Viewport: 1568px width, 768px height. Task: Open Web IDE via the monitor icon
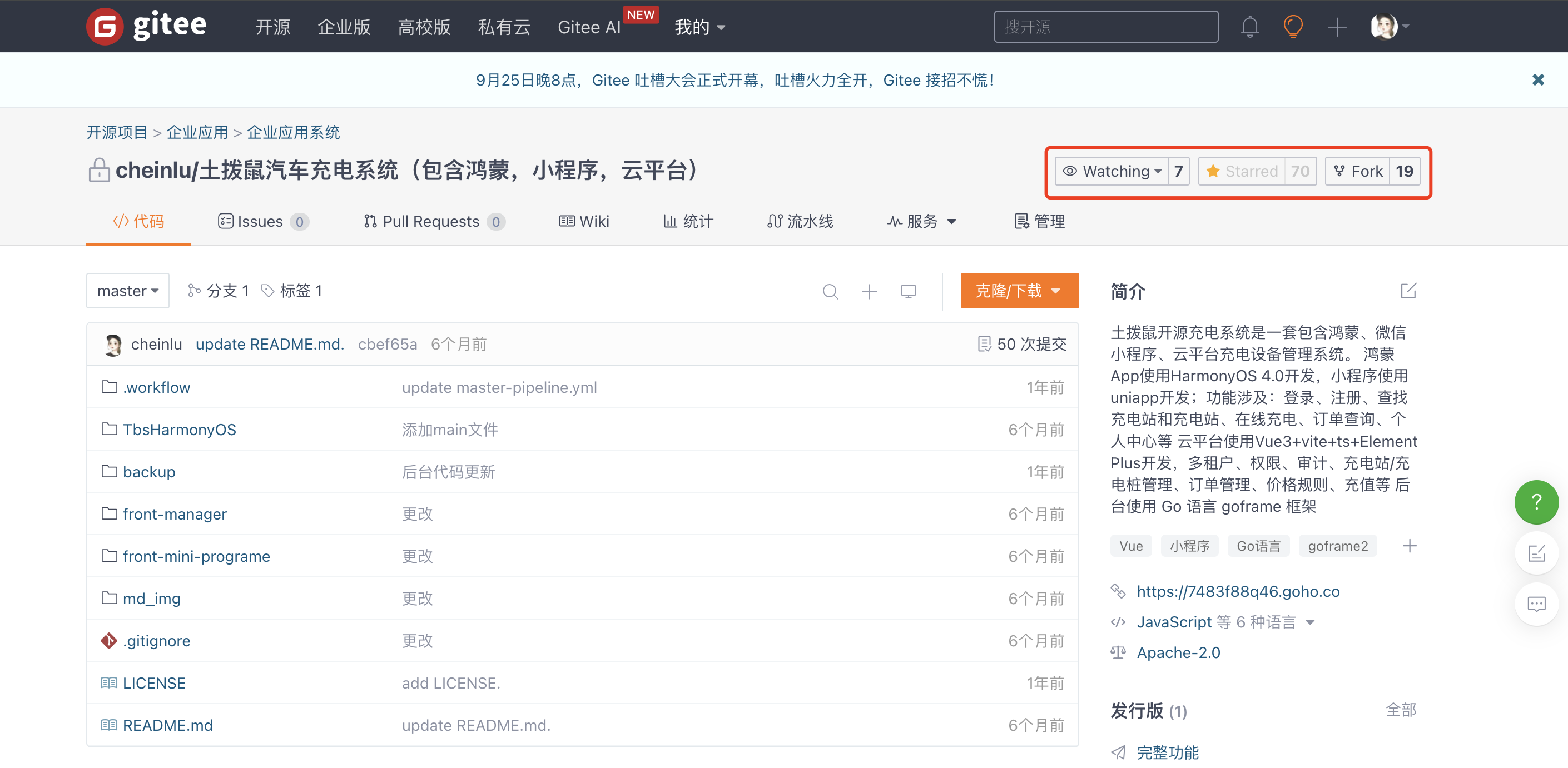click(x=908, y=292)
